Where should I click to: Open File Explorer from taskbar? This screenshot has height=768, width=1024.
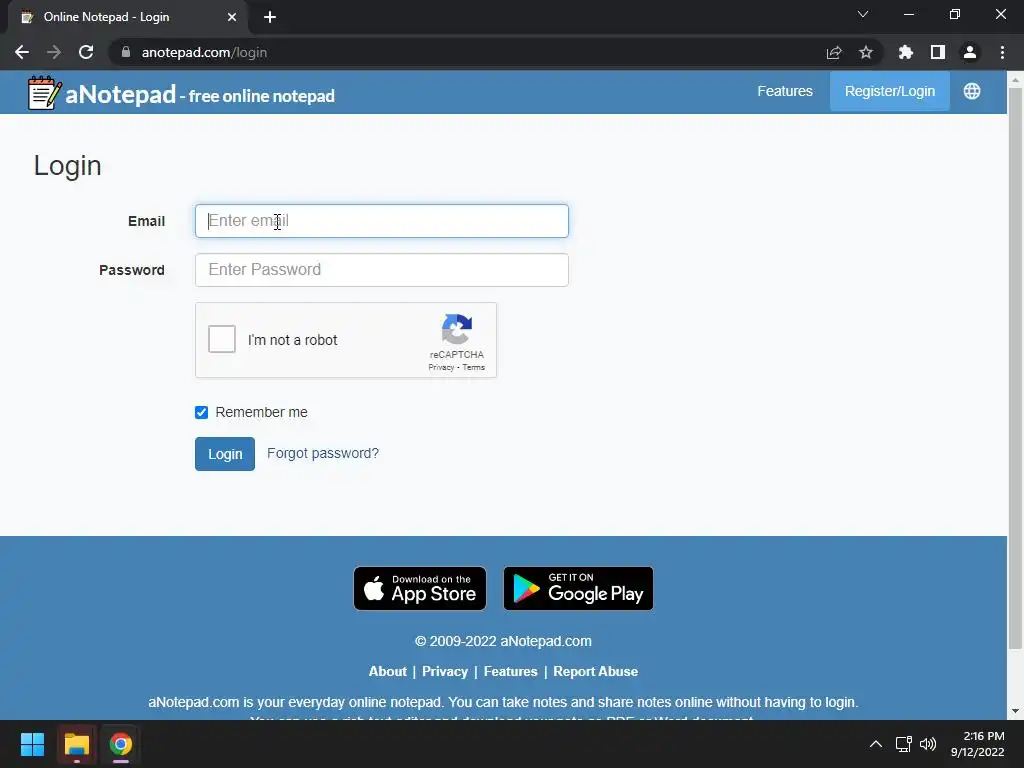click(x=76, y=744)
